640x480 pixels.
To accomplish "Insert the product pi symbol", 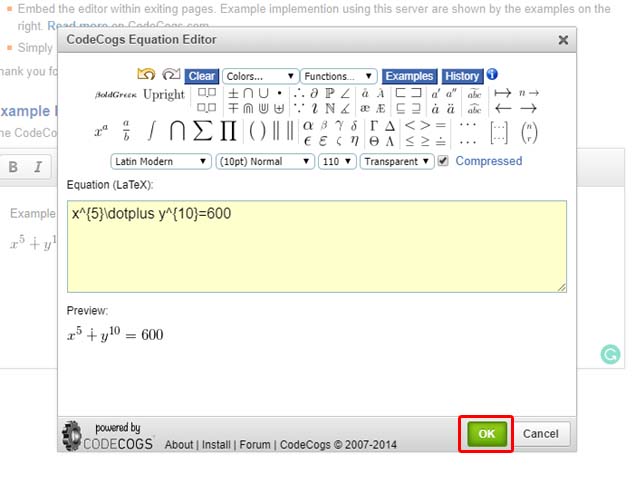I will 228,131.
